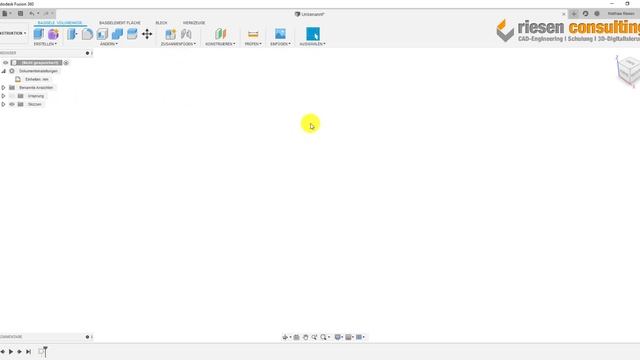Select the Fillet tool icon
This screenshot has width=640, height=360.
(87, 34)
